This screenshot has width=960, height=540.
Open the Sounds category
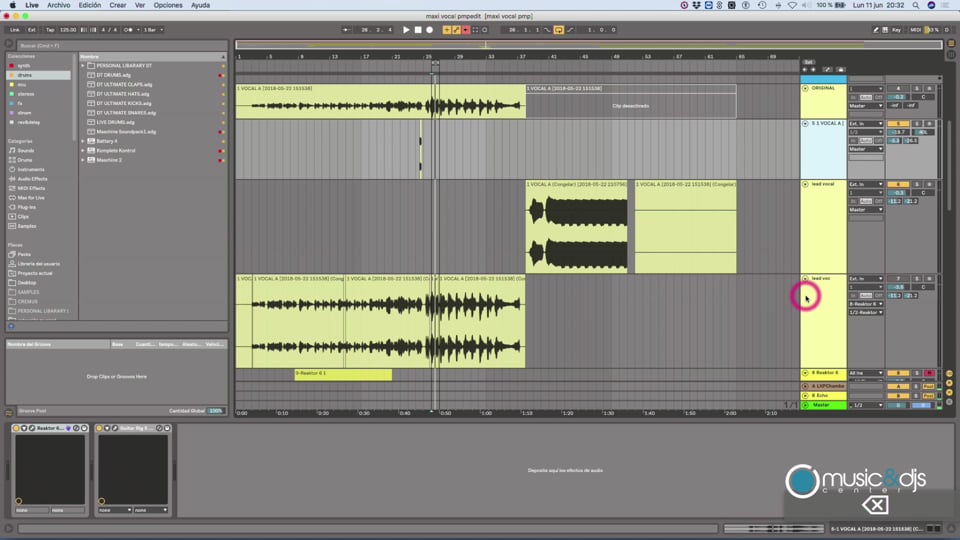(x=25, y=150)
